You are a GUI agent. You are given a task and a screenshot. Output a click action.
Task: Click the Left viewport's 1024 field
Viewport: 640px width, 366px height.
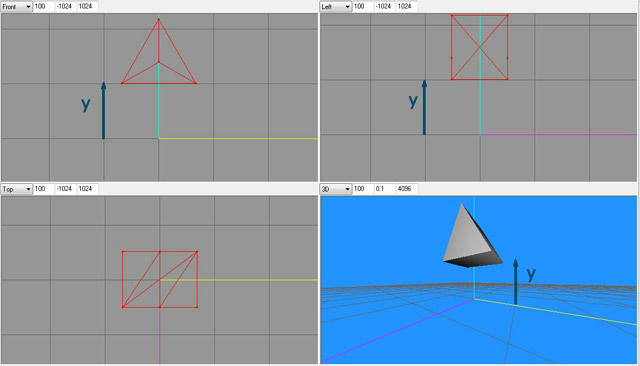406,7
